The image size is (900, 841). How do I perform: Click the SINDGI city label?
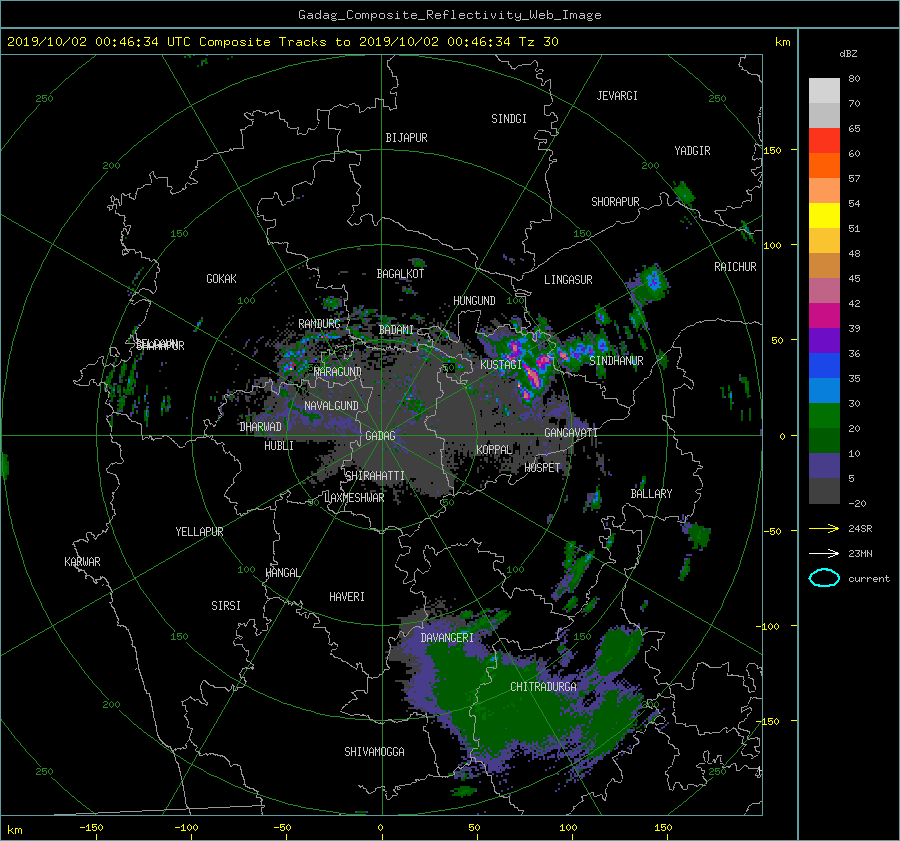tap(509, 119)
